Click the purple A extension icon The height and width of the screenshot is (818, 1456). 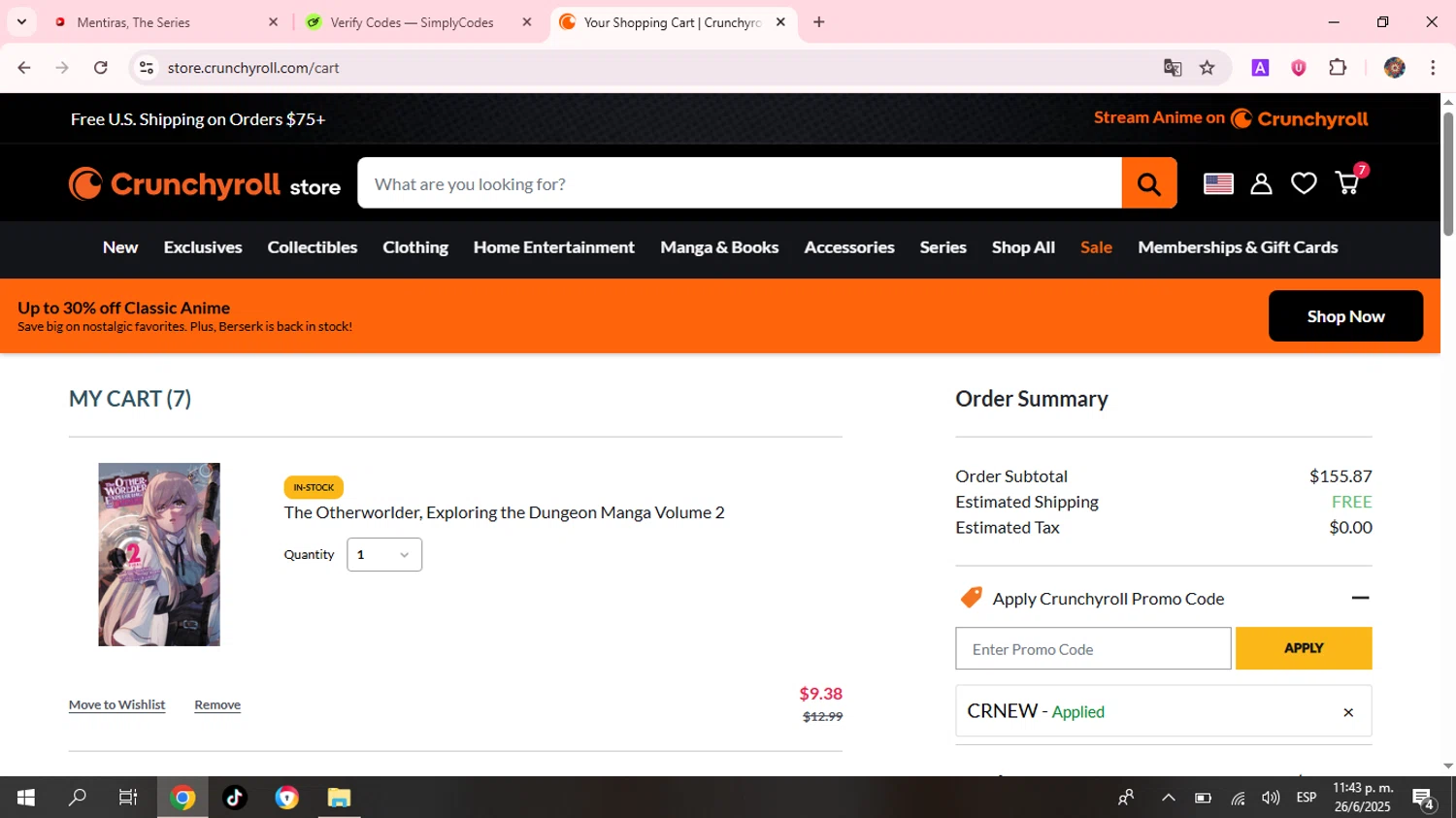pyautogui.click(x=1260, y=68)
